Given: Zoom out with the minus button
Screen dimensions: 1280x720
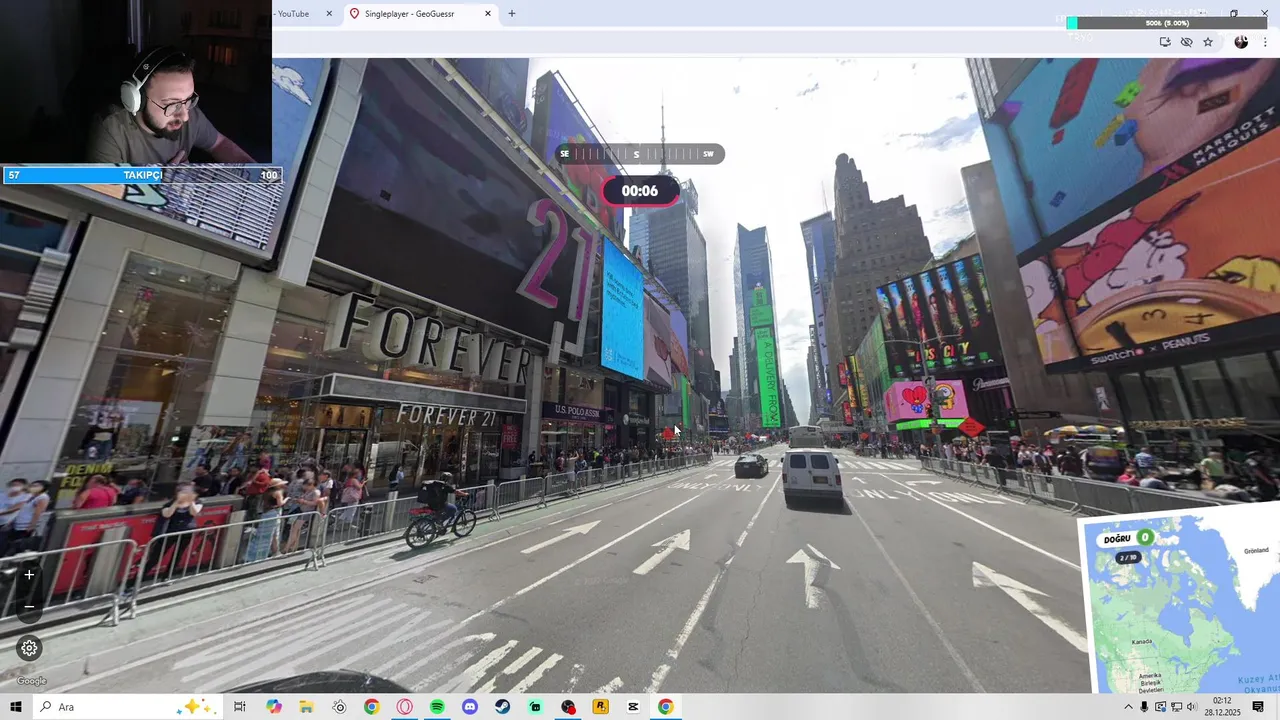Looking at the screenshot, I should [x=29, y=606].
